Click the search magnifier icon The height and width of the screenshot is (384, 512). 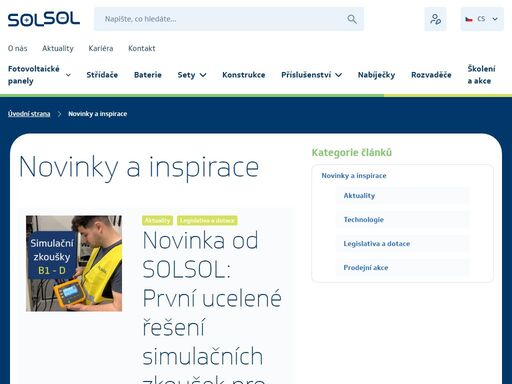pyautogui.click(x=352, y=19)
